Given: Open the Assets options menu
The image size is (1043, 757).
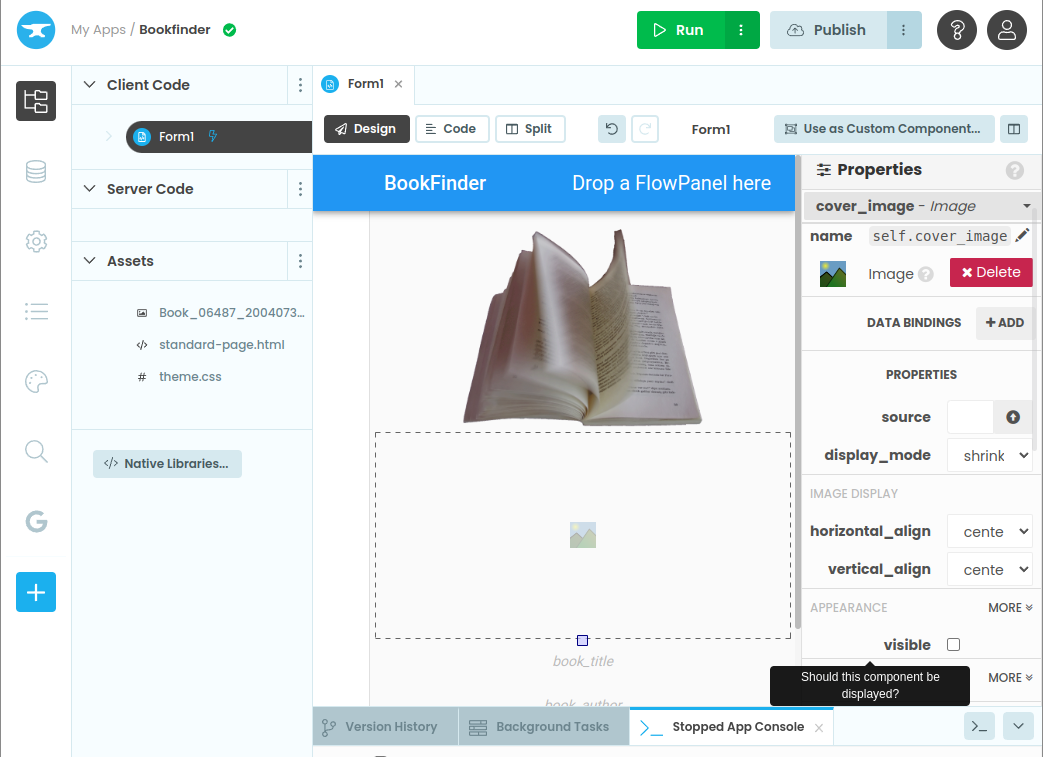Looking at the screenshot, I should (x=300, y=260).
